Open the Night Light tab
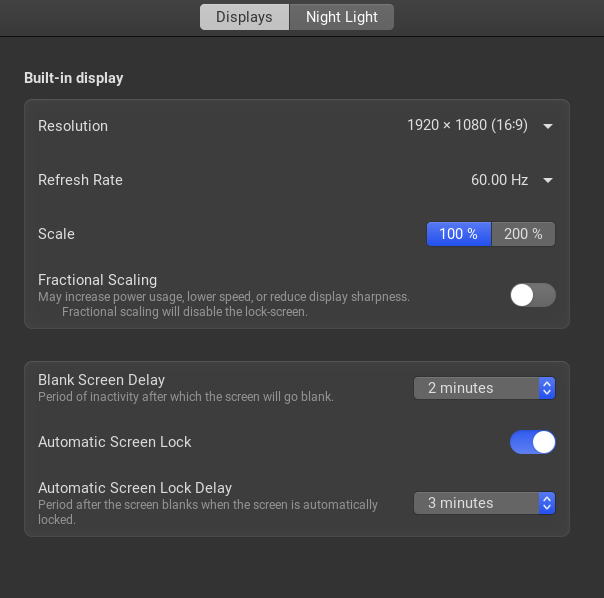The height and width of the screenshot is (598, 604). tap(342, 17)
